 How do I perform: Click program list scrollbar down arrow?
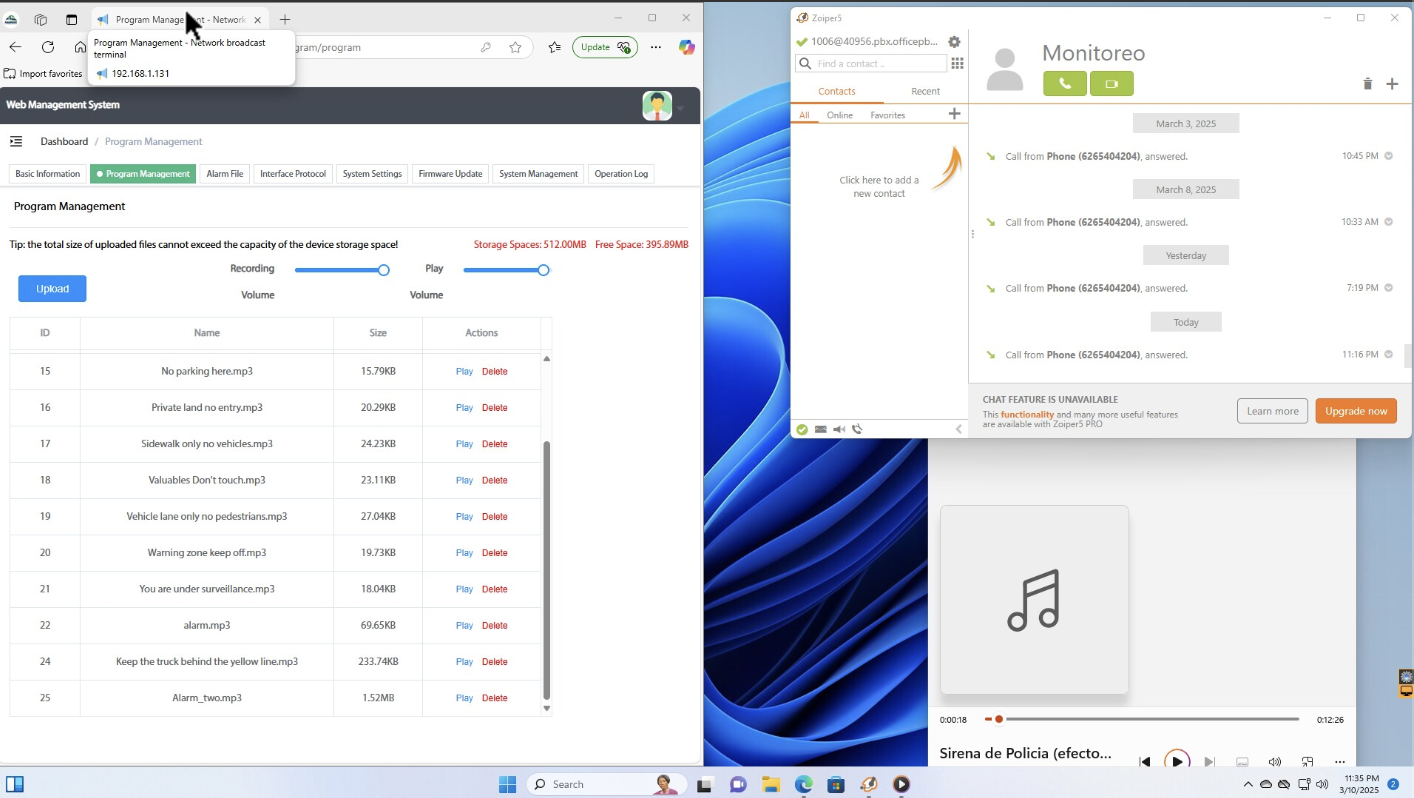[546, 708]
